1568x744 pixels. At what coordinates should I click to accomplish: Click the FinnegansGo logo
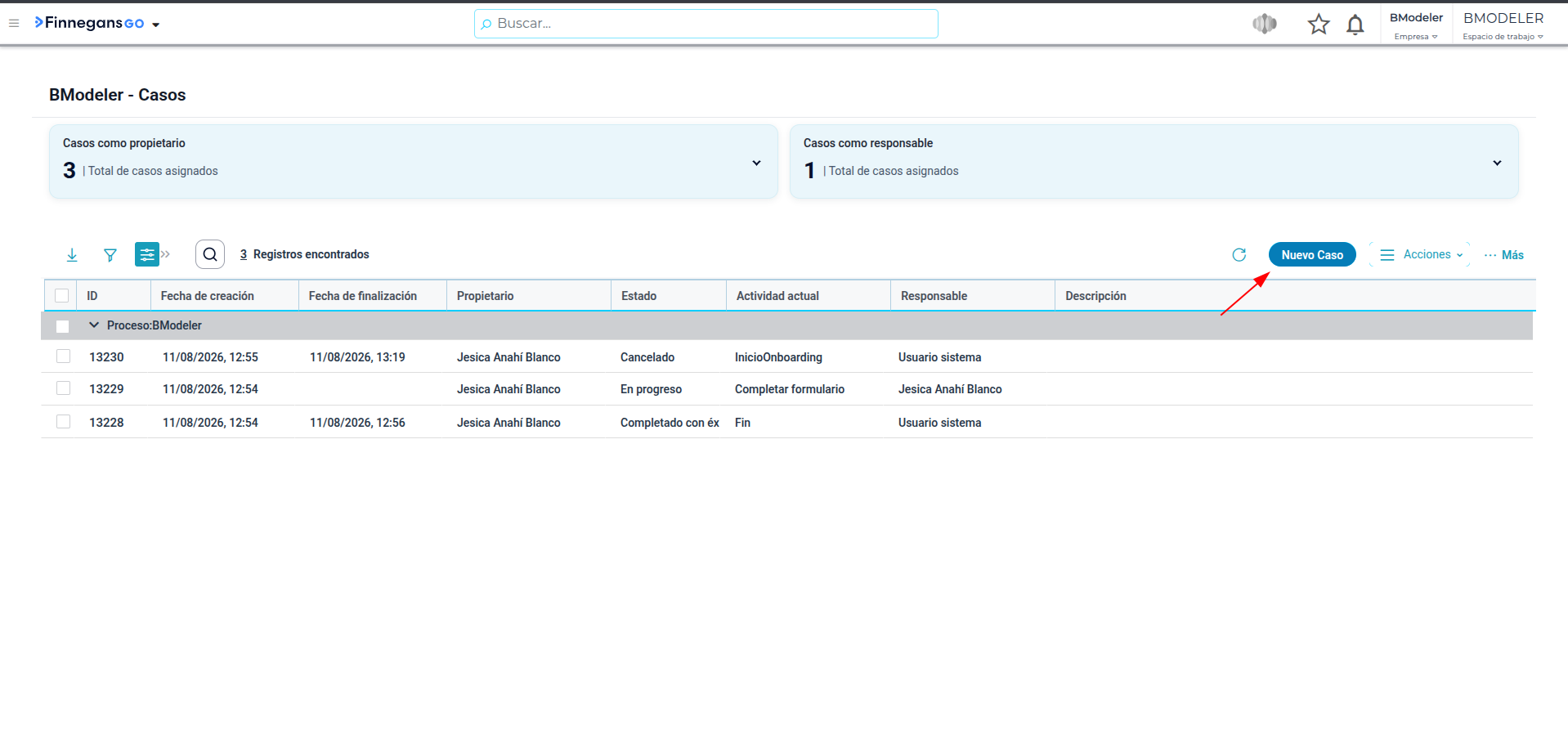89,23
